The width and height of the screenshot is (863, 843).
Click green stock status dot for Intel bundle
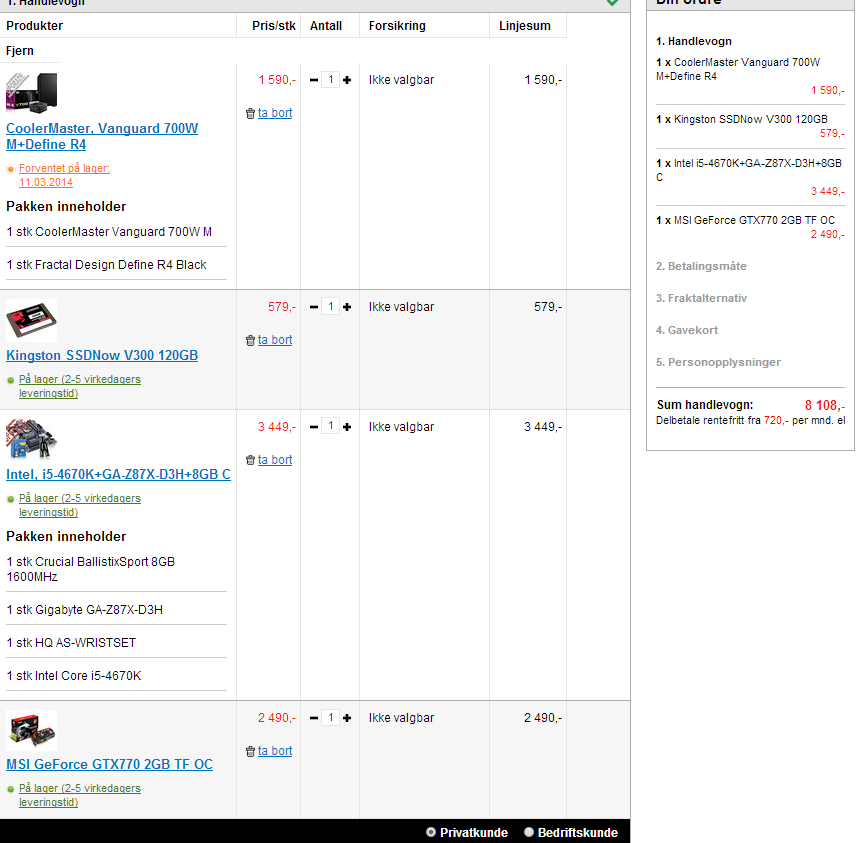tap(10, 499)
